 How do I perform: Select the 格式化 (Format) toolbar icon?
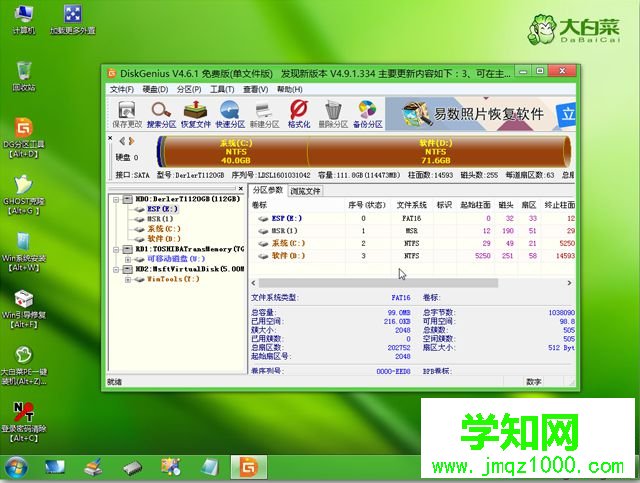[x=298, y=113]
